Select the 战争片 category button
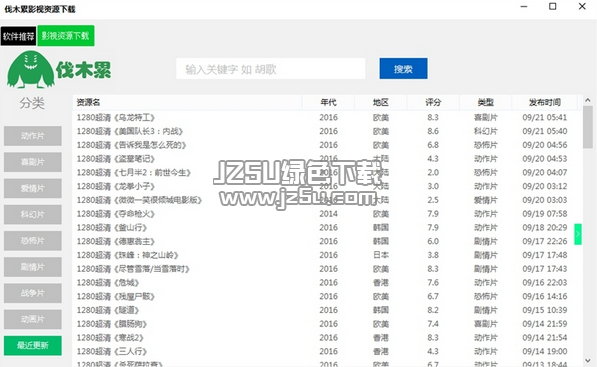Image resolution: width=597 pixels, height=367 pixels. click(x=33, y=293)
